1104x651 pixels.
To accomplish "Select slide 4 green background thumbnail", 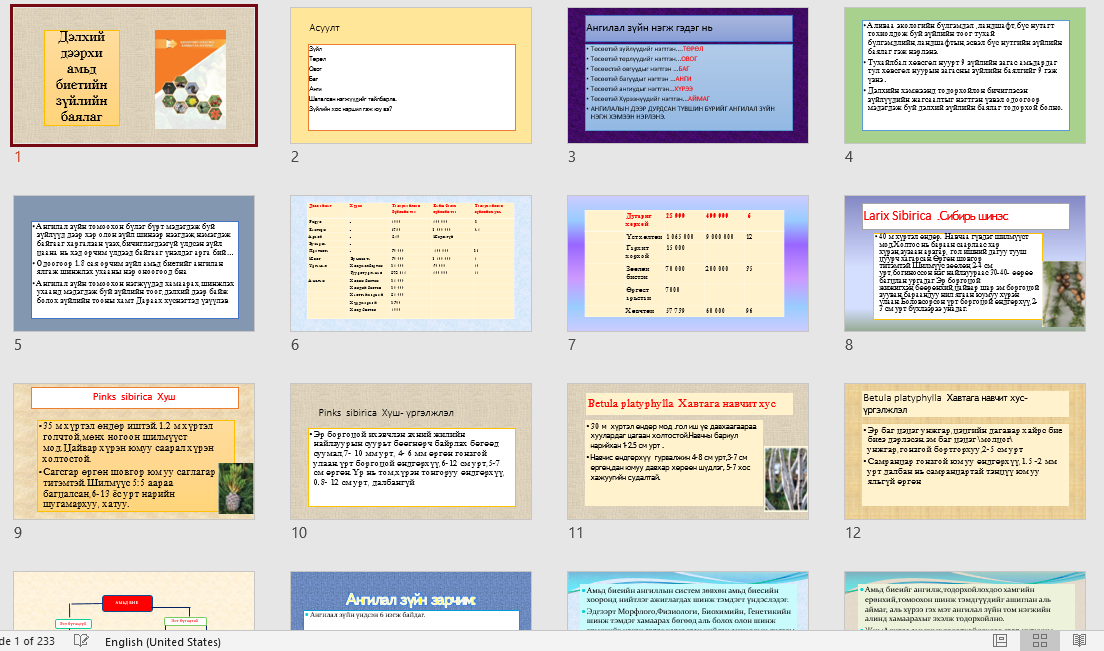I will pyautogui.click(x=965, y=75).
